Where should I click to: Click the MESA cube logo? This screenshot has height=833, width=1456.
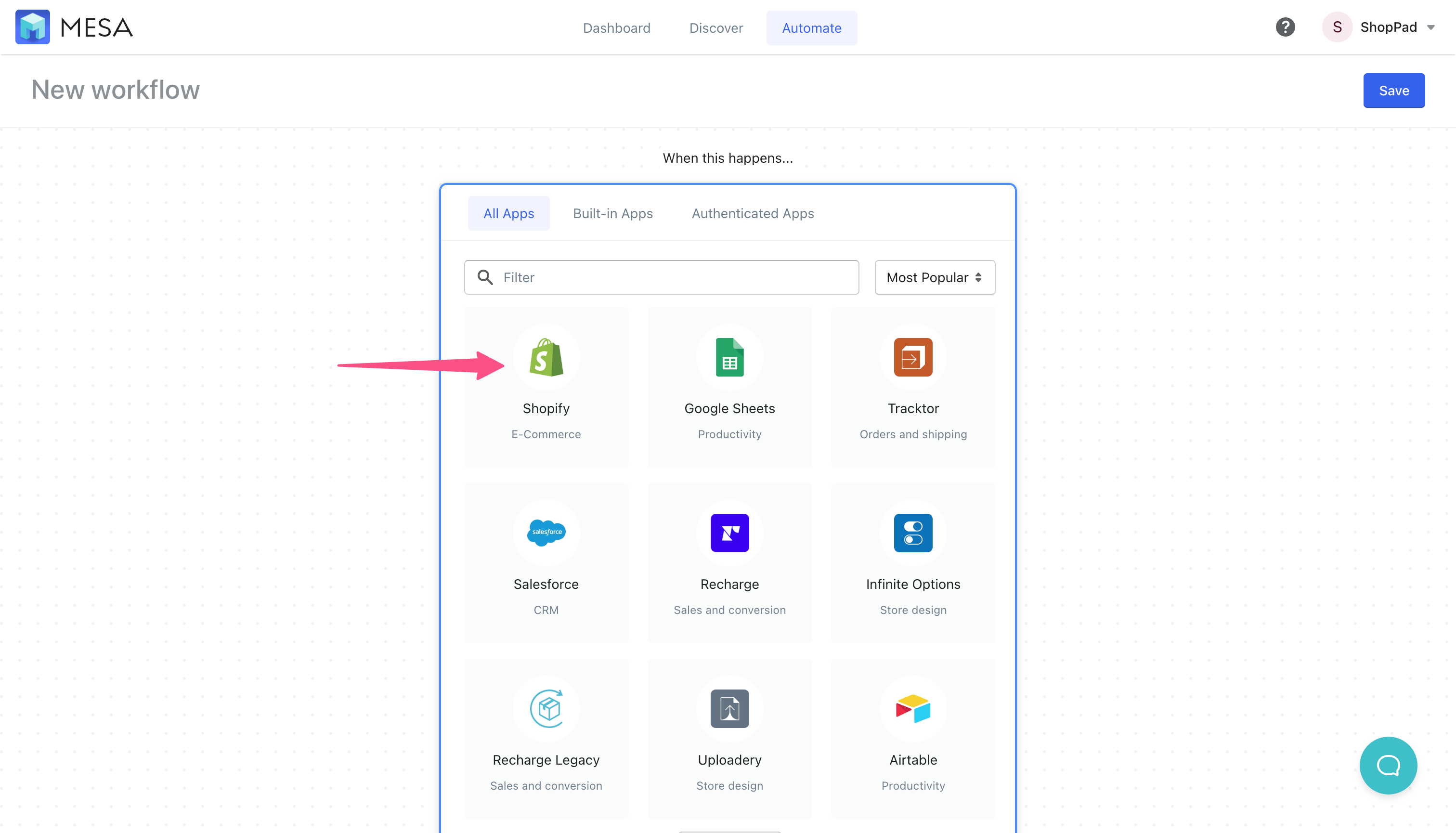(33, 27)
